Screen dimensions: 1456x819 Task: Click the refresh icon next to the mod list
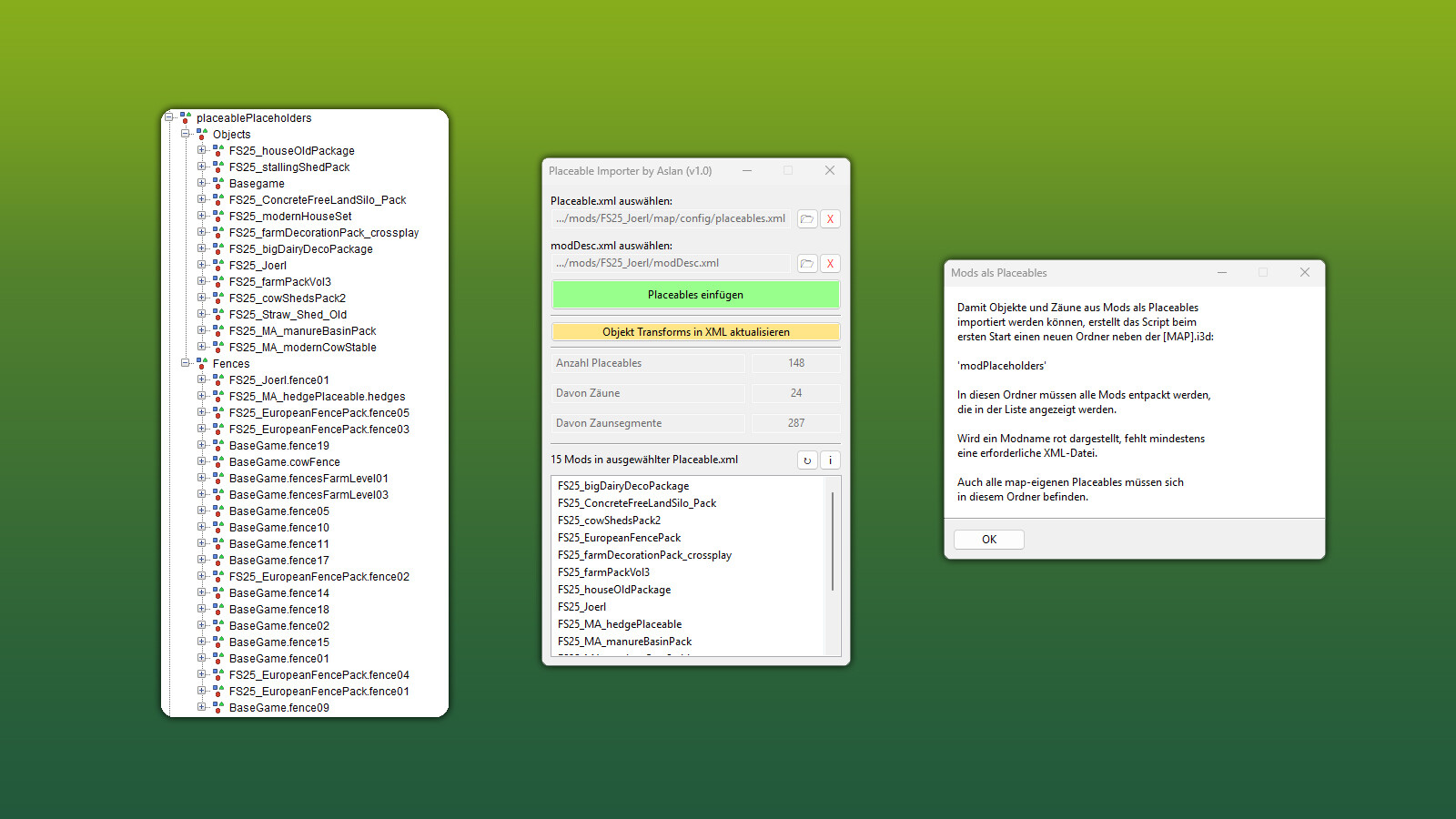806,460
